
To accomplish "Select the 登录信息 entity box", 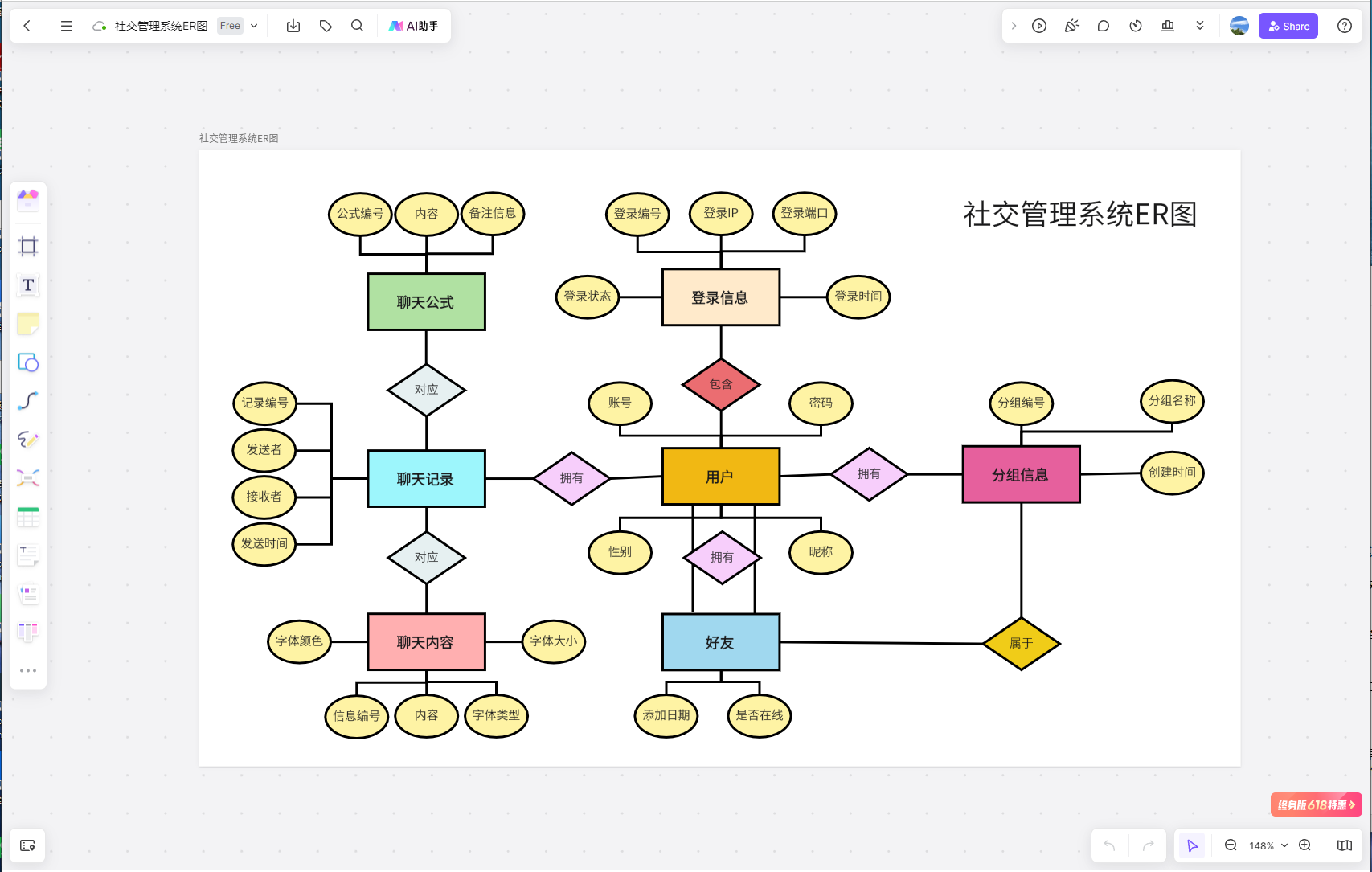I will click(721, 297).
